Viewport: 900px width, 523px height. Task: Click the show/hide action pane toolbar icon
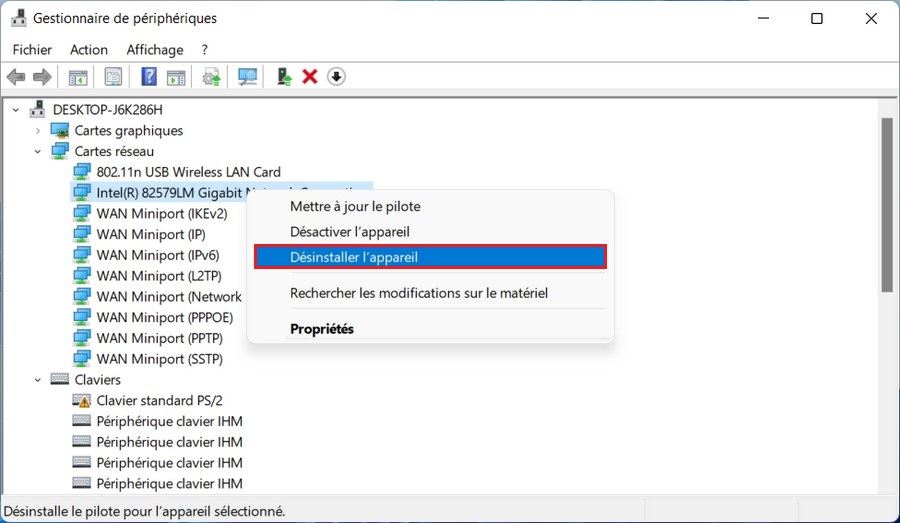(176, 77)
